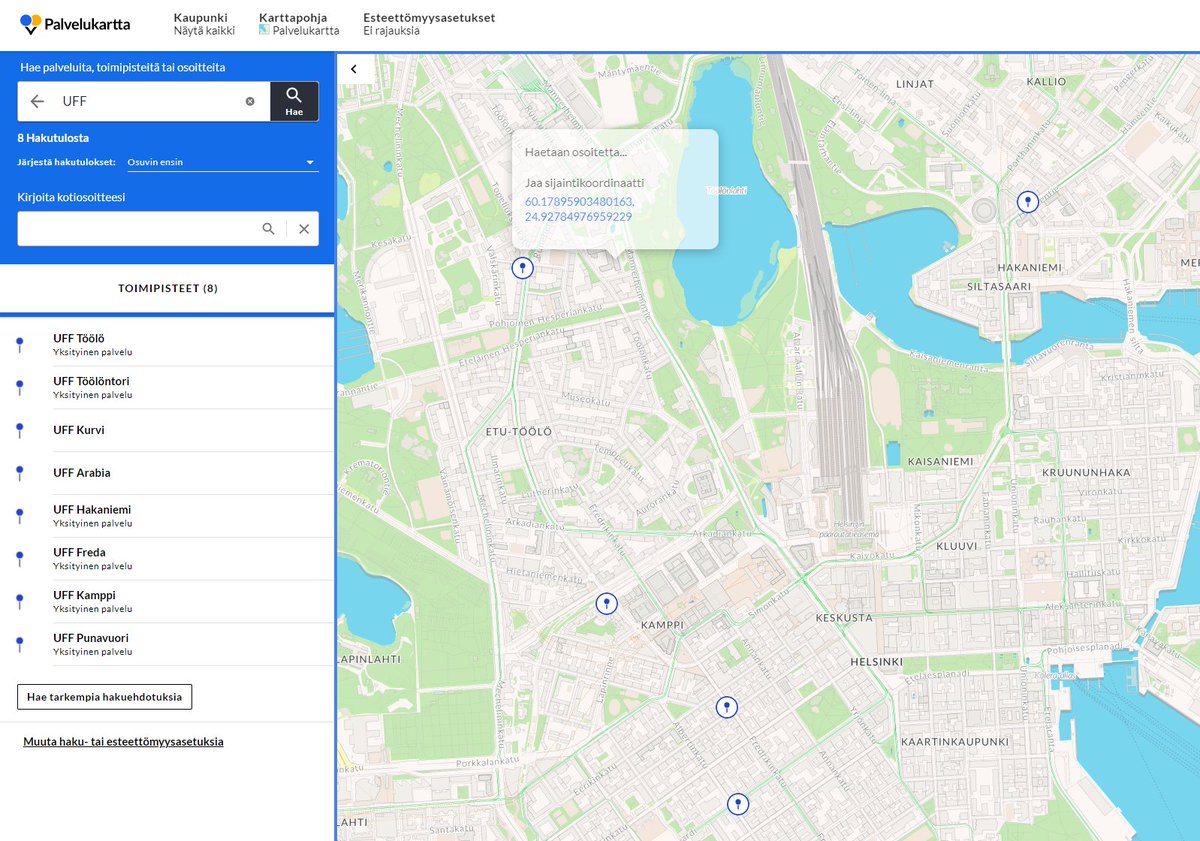Open UFF Kamppi result
The image size is (1200, 841).
167,601
